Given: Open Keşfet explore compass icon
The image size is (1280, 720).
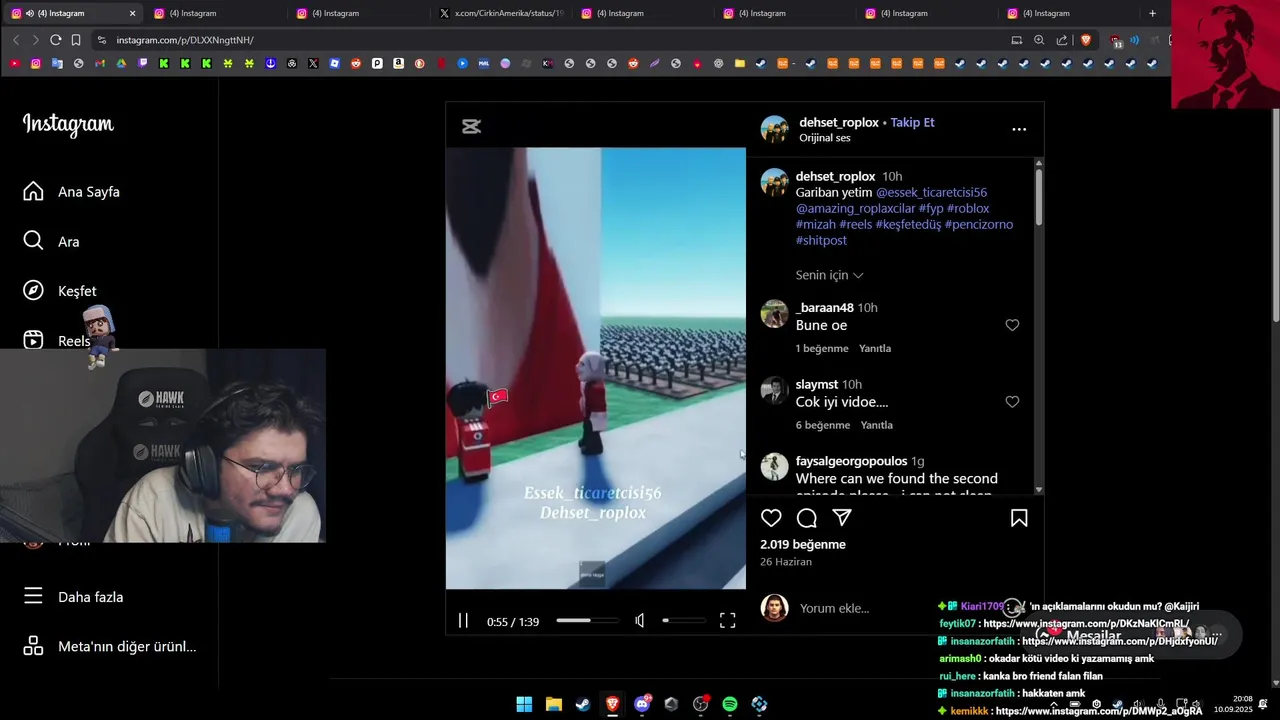Looking at the screenshot, I should 33,291.
